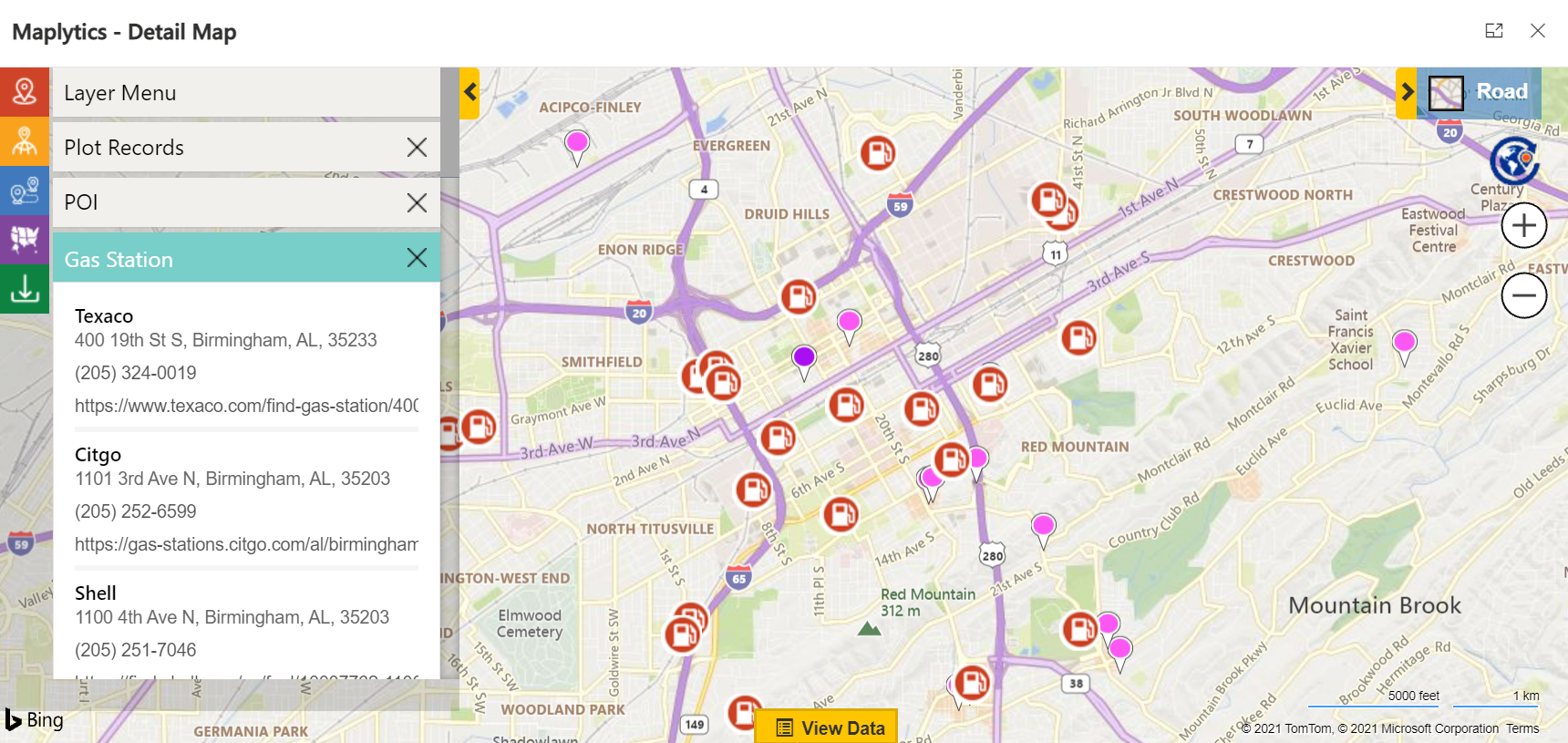This screenshot has height=743, width=1568.
Task: Open the blue POI search sidebar icon
Action: click(x=25, y=191)
